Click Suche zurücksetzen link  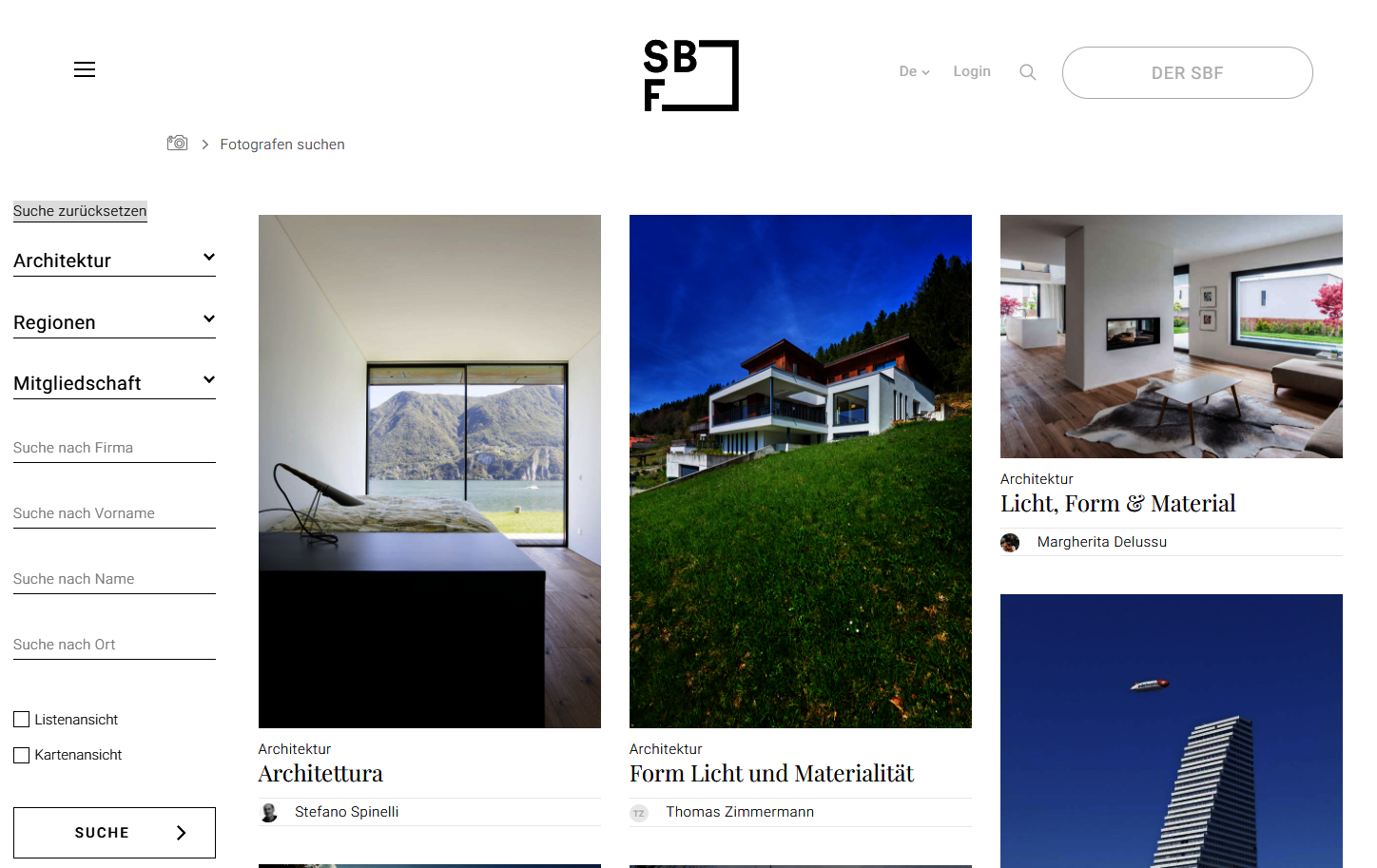[80, 211]
